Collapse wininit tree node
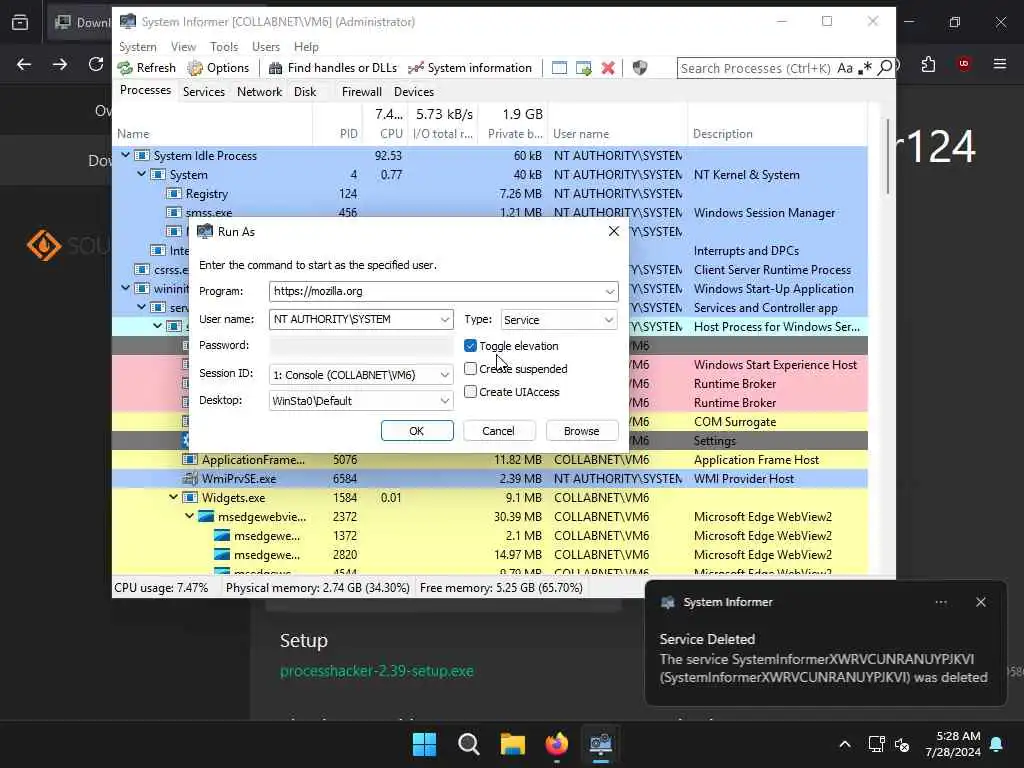 pos(125,288)
